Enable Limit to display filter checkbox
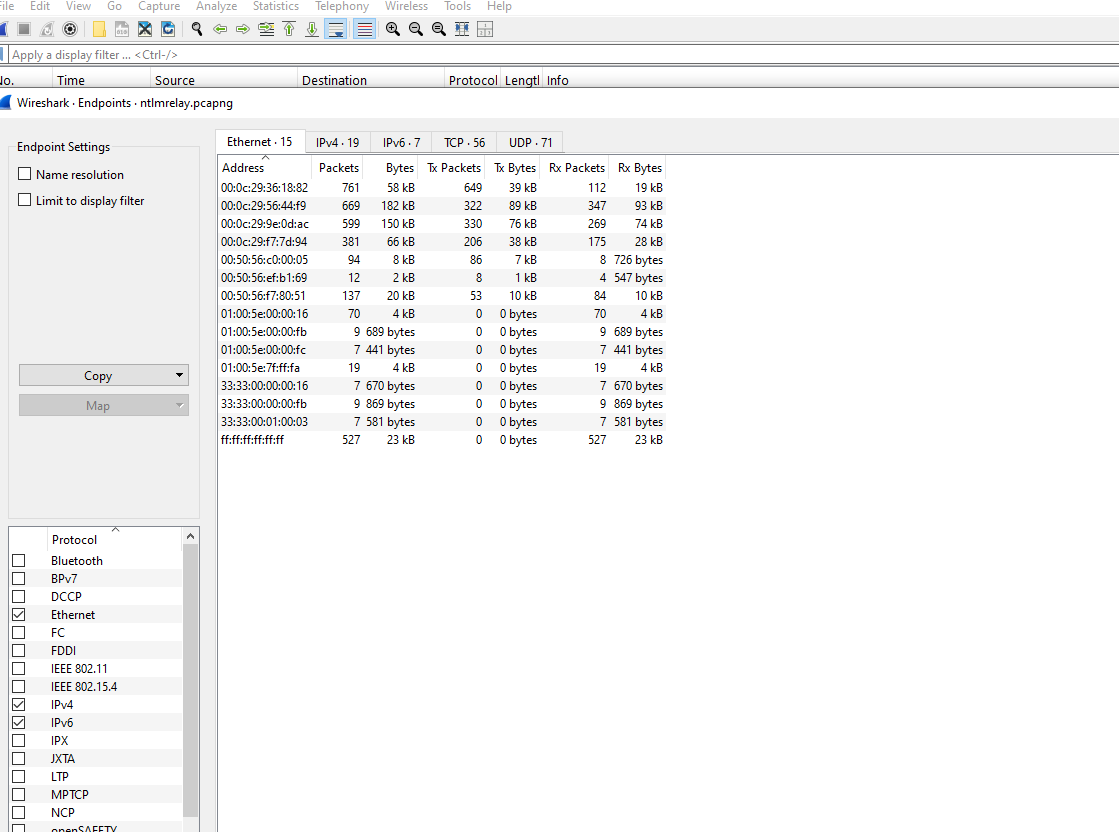 [x=25, y=201]
